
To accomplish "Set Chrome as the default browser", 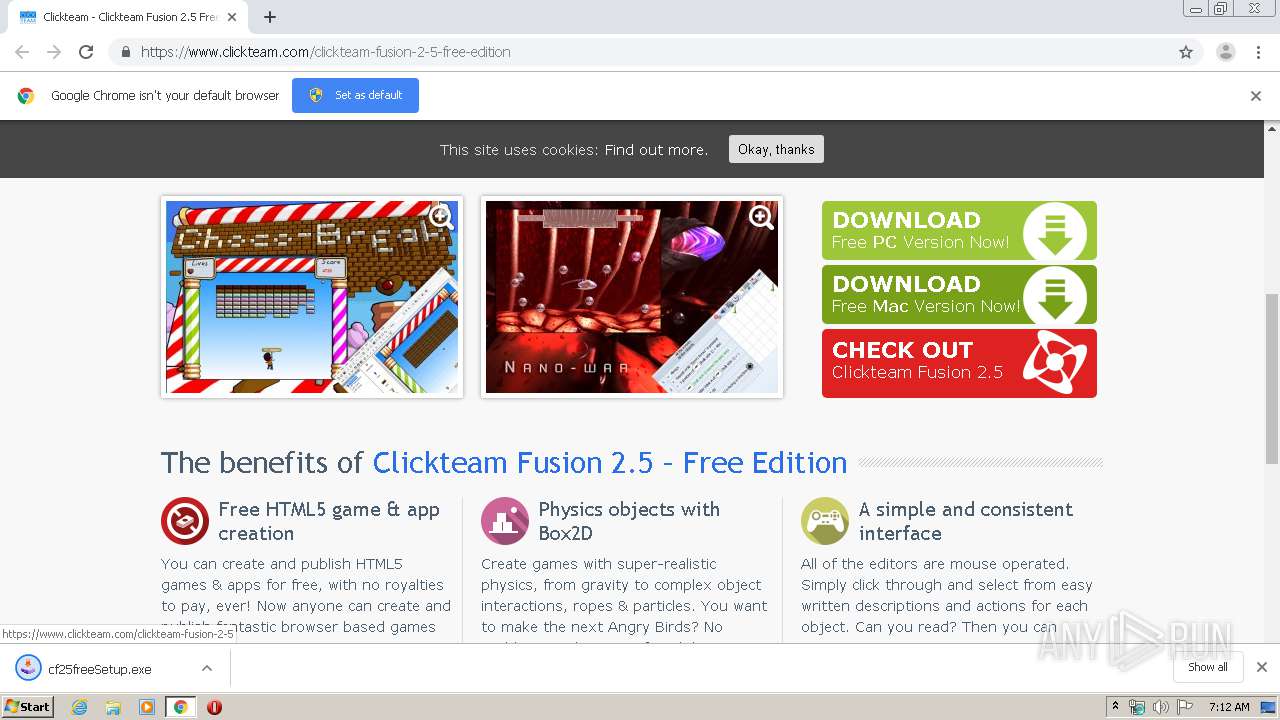I will tap(355, 95).
